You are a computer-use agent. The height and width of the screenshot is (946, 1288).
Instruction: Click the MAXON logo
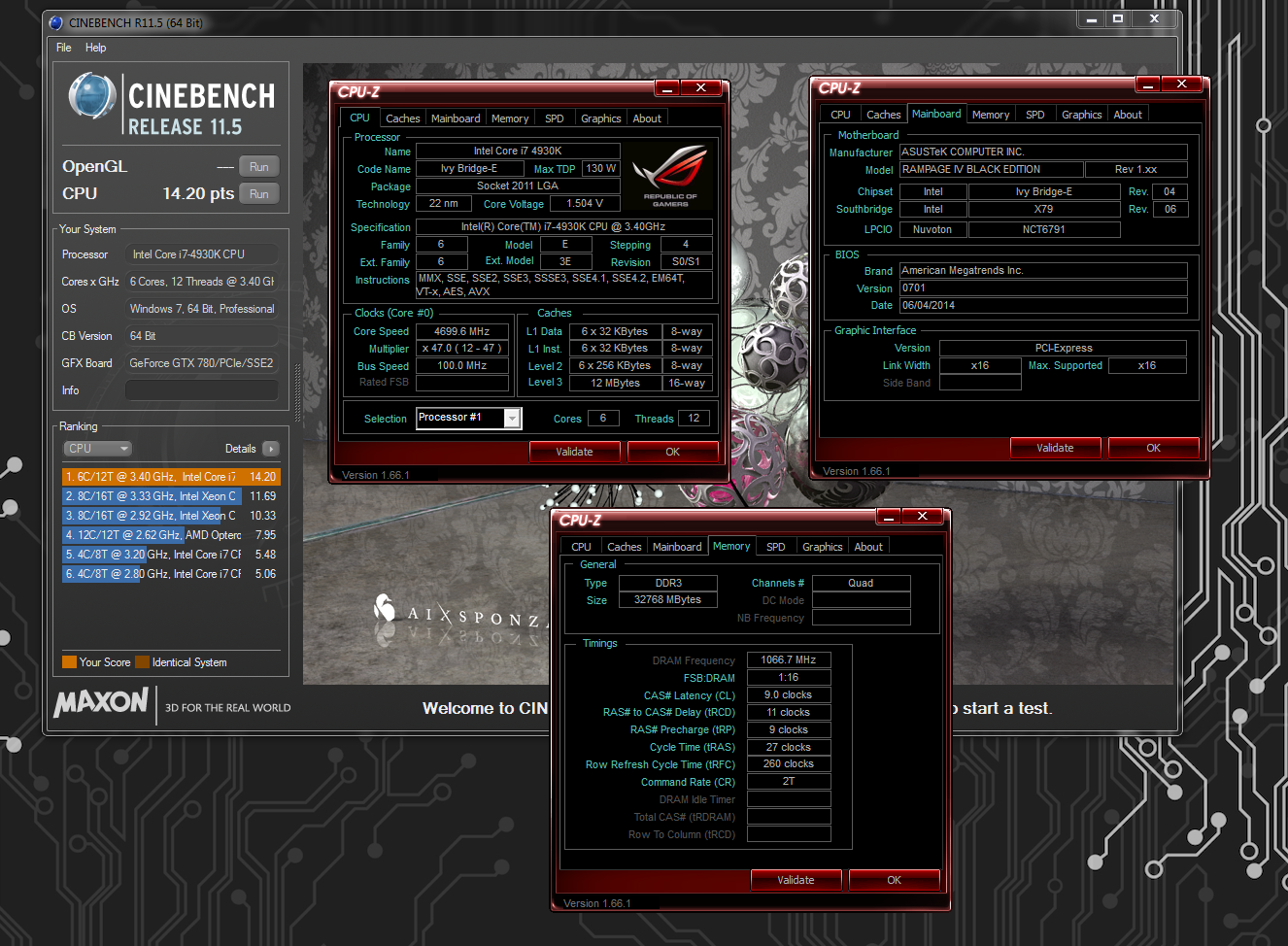pyautogui.click(x=102, y=702)
